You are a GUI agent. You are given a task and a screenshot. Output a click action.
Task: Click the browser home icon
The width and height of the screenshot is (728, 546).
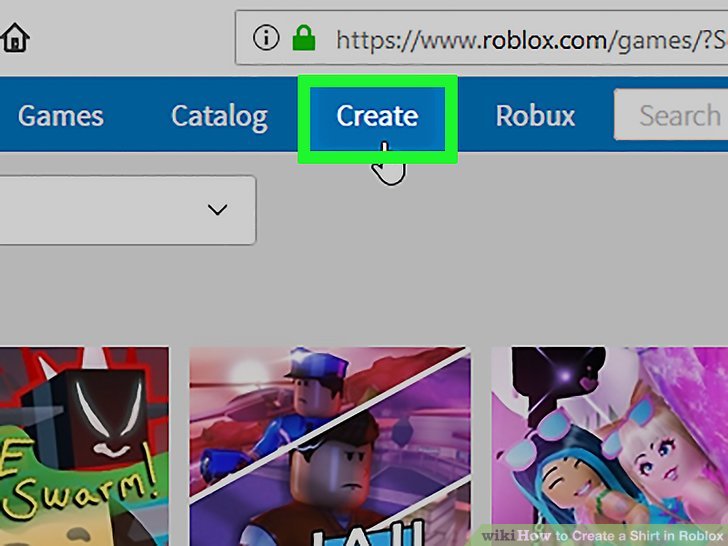coord(15,38)
